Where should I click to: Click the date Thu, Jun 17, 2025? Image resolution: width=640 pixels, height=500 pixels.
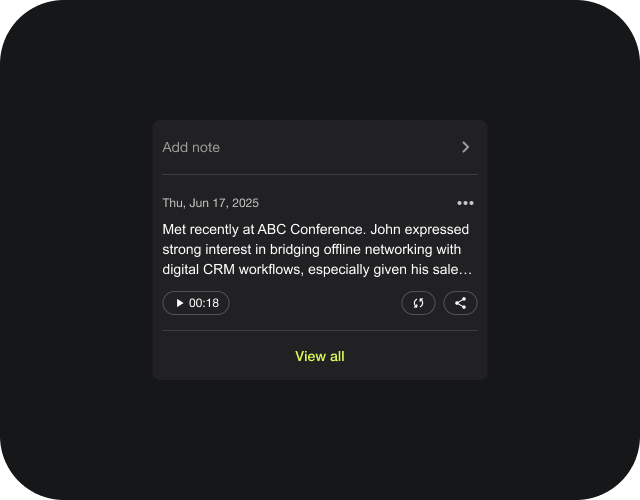(210, 203)
